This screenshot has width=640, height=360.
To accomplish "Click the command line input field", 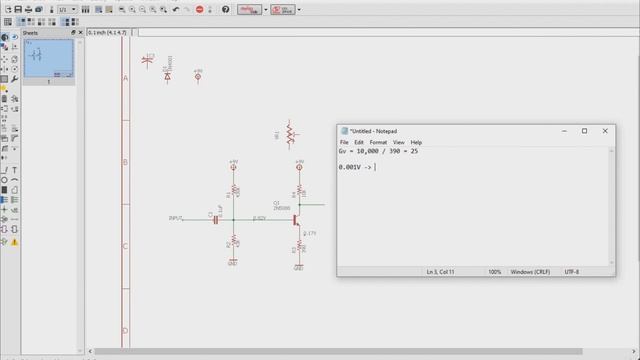I will point(388,32).
